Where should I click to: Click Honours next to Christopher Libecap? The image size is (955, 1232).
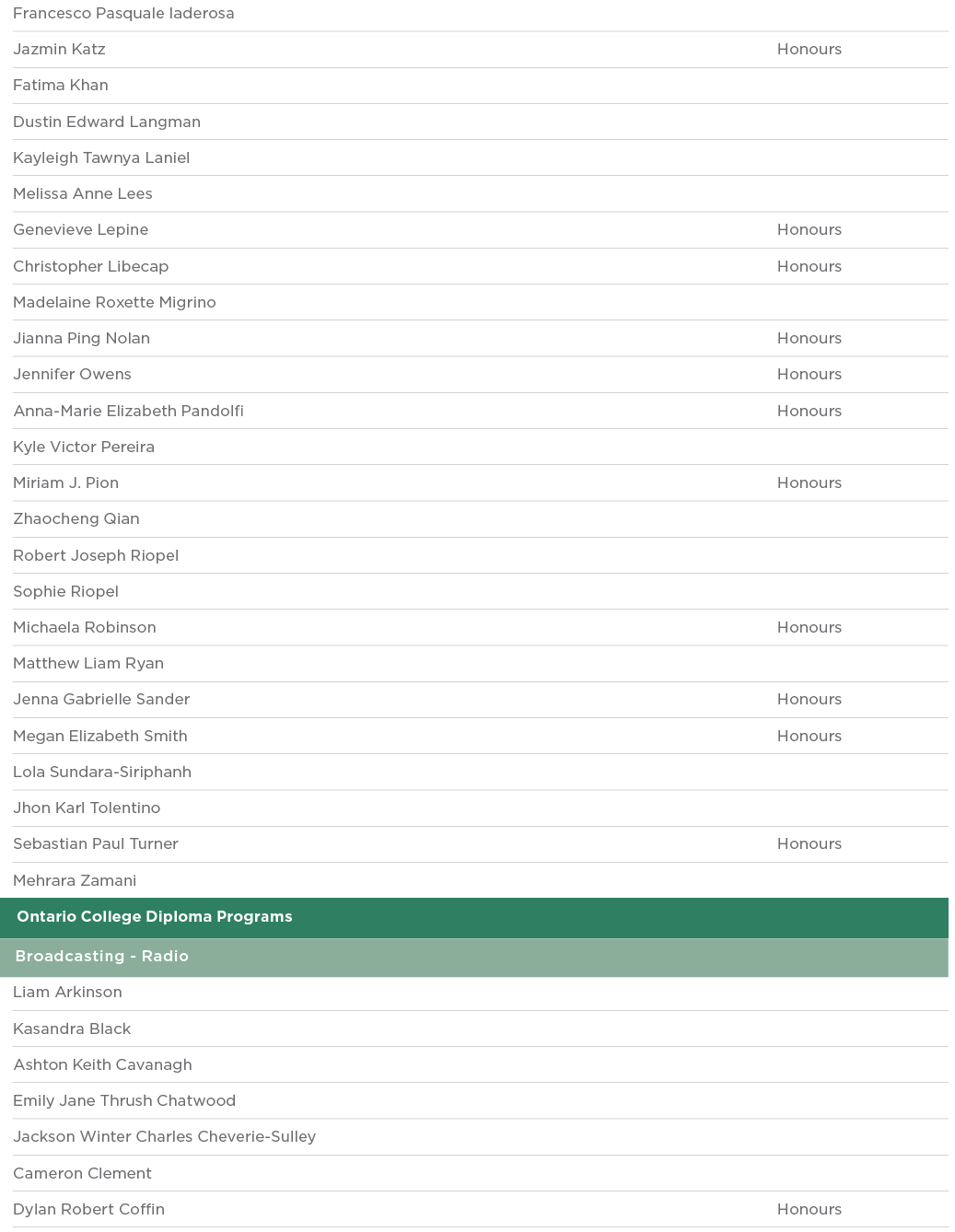click(x=809, y=266)
